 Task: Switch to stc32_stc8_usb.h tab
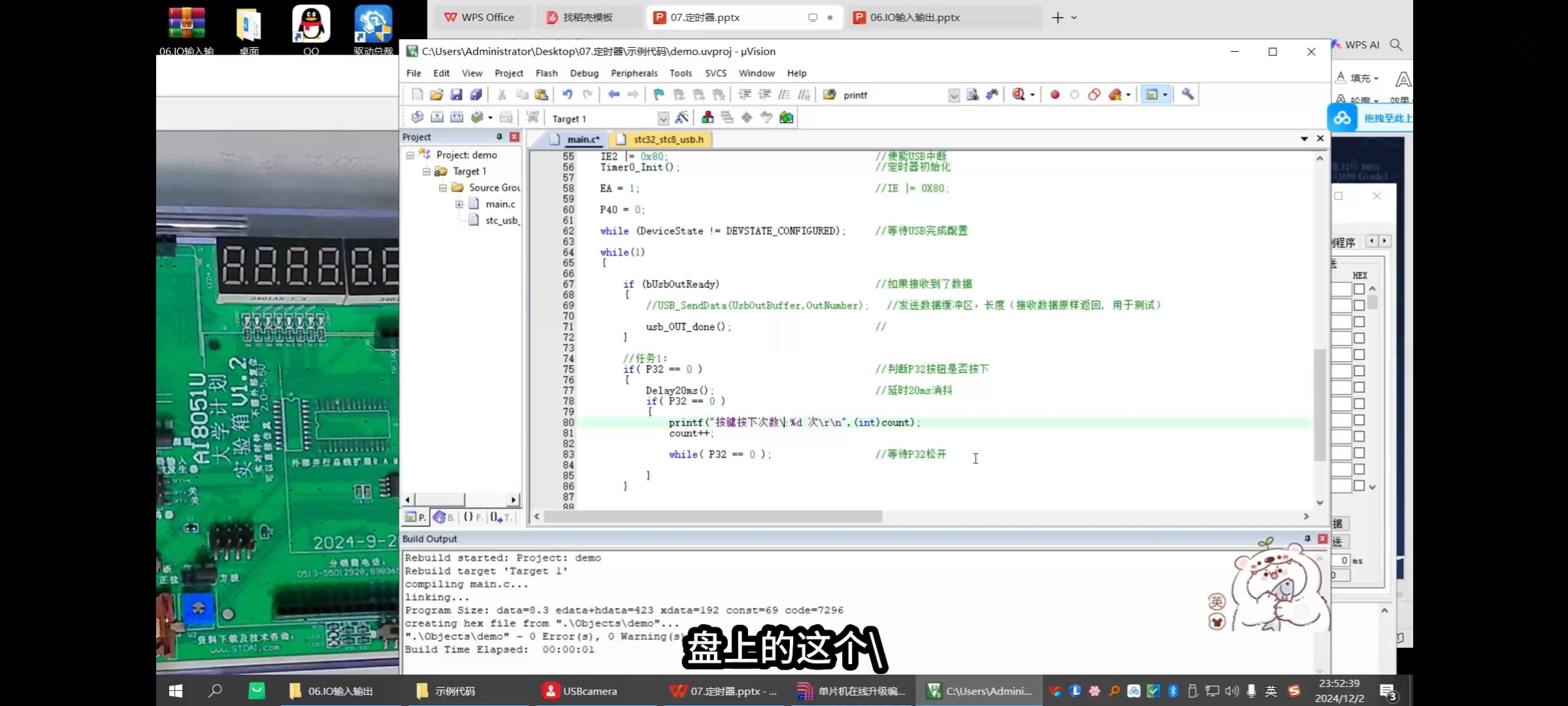(668, 139)
